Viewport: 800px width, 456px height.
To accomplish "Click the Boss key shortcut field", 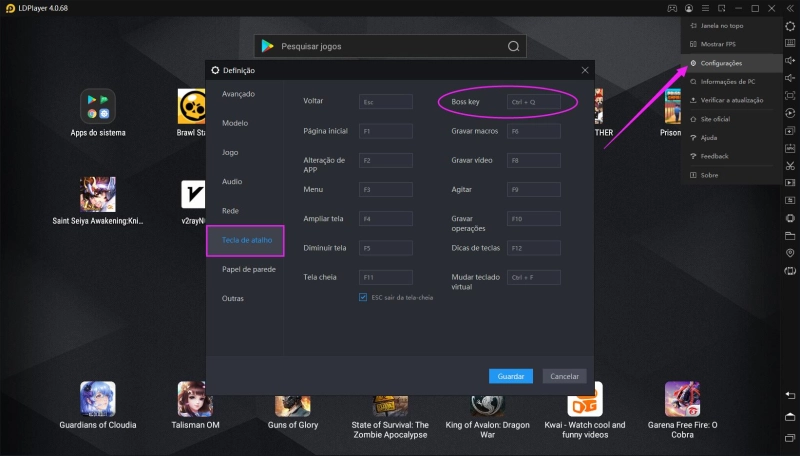I will tap(534, 102).
